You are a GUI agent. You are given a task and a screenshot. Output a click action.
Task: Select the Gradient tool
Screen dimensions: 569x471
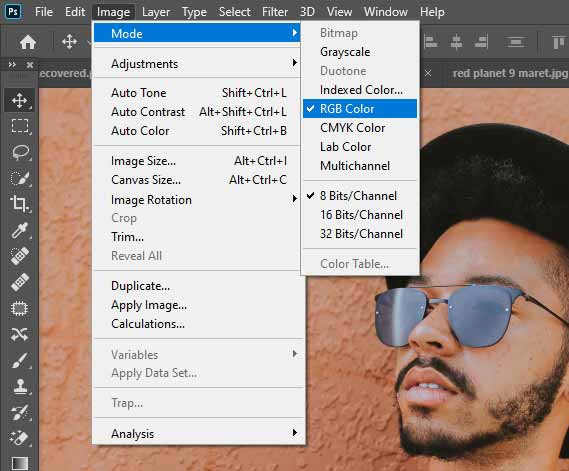[x=20, y=463]
